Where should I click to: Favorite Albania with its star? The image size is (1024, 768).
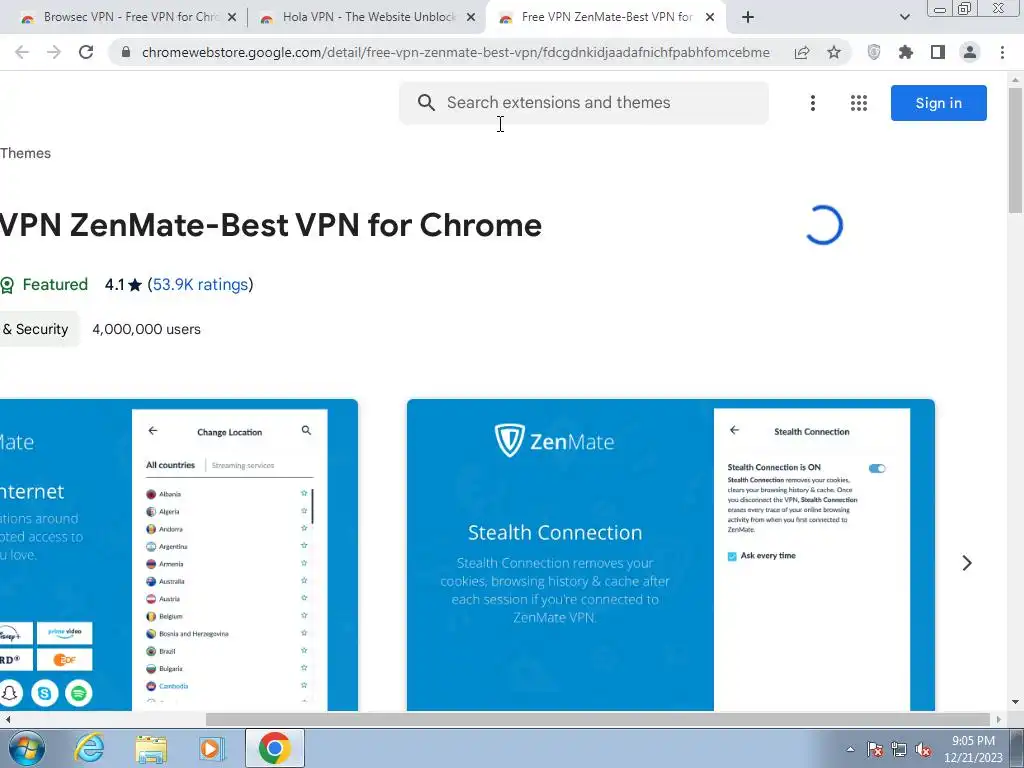(304, 493)
